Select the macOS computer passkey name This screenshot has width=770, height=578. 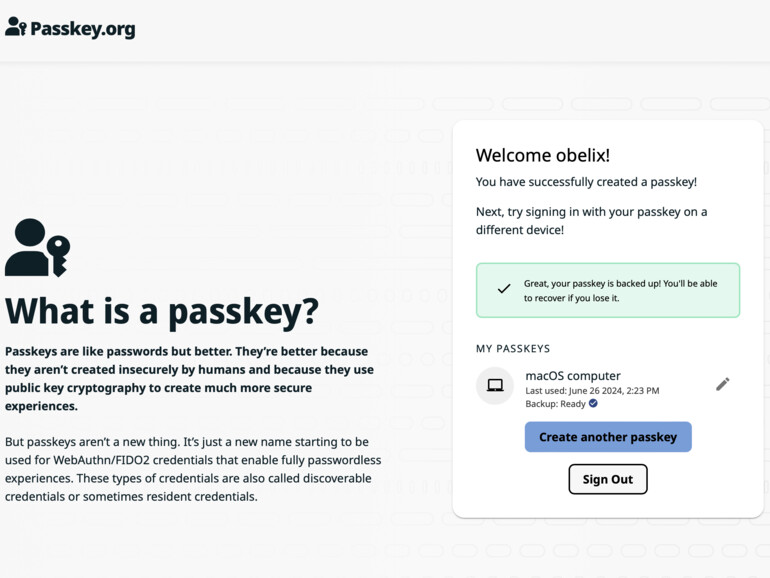pyautogui.click(x=573, y=376)
